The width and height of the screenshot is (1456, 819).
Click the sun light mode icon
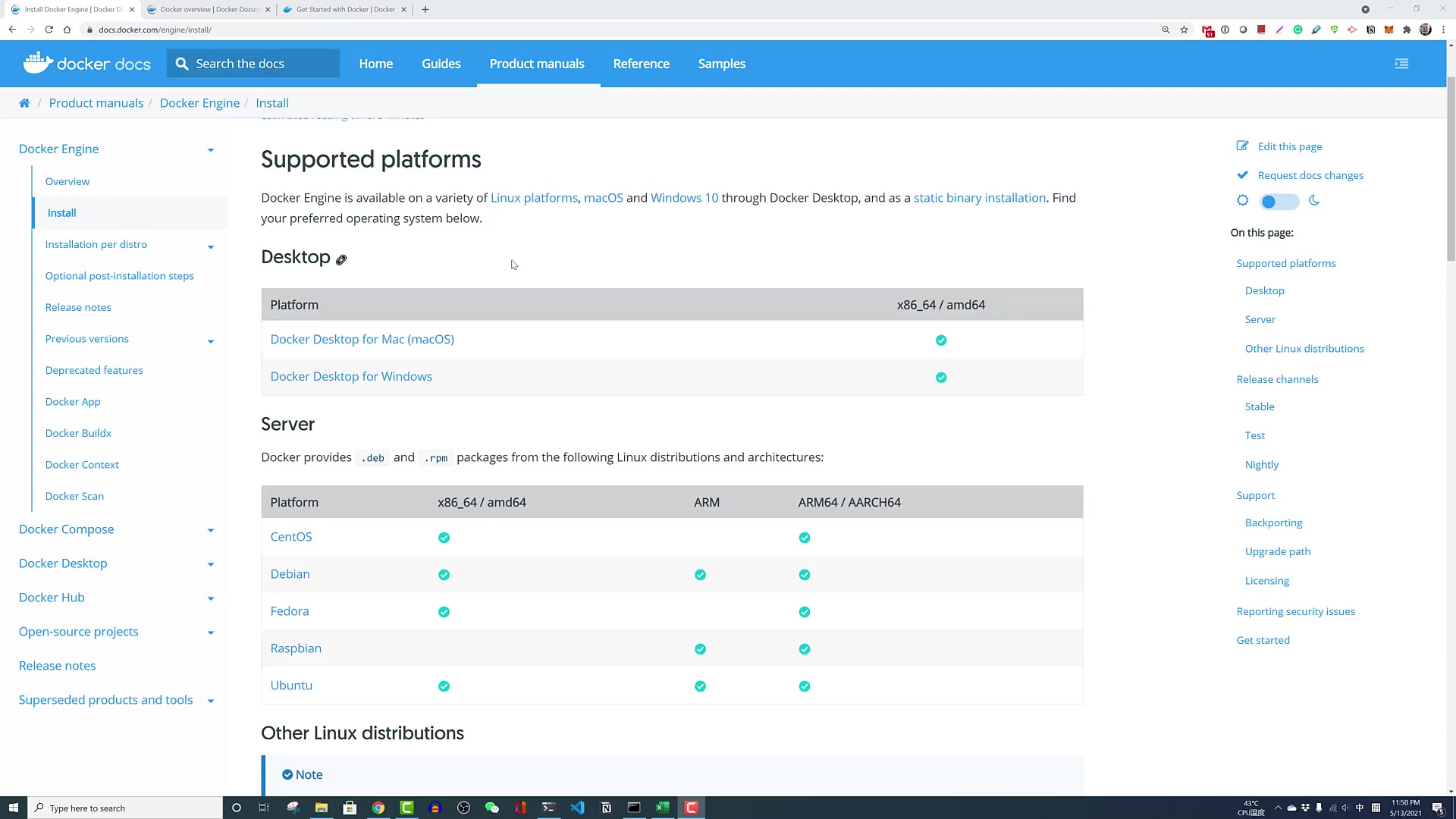1242,201
